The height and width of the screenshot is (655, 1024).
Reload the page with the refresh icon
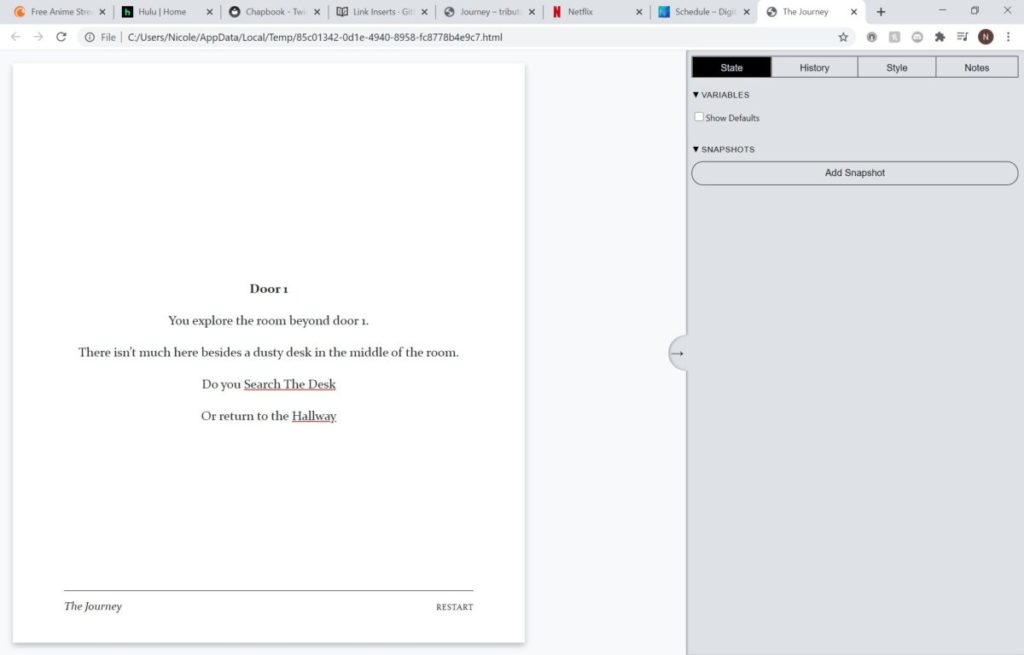tap(61, 37)
